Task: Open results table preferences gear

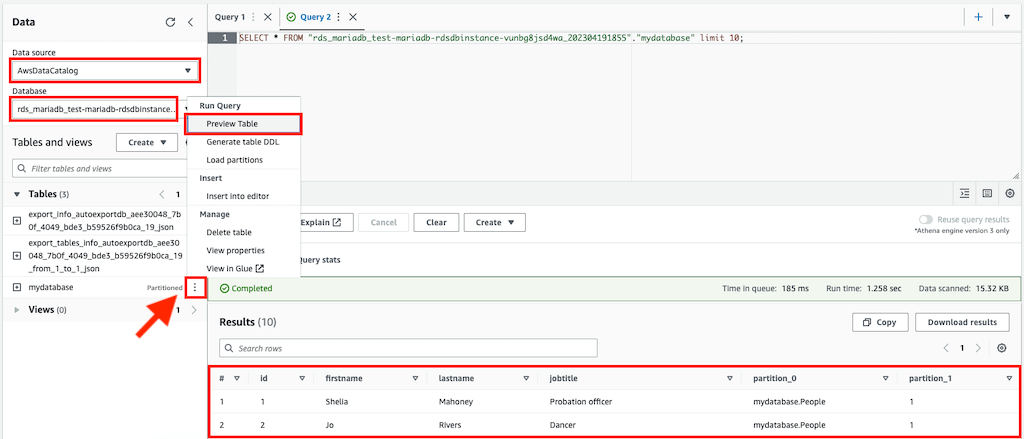Action: coord(1002,348)
